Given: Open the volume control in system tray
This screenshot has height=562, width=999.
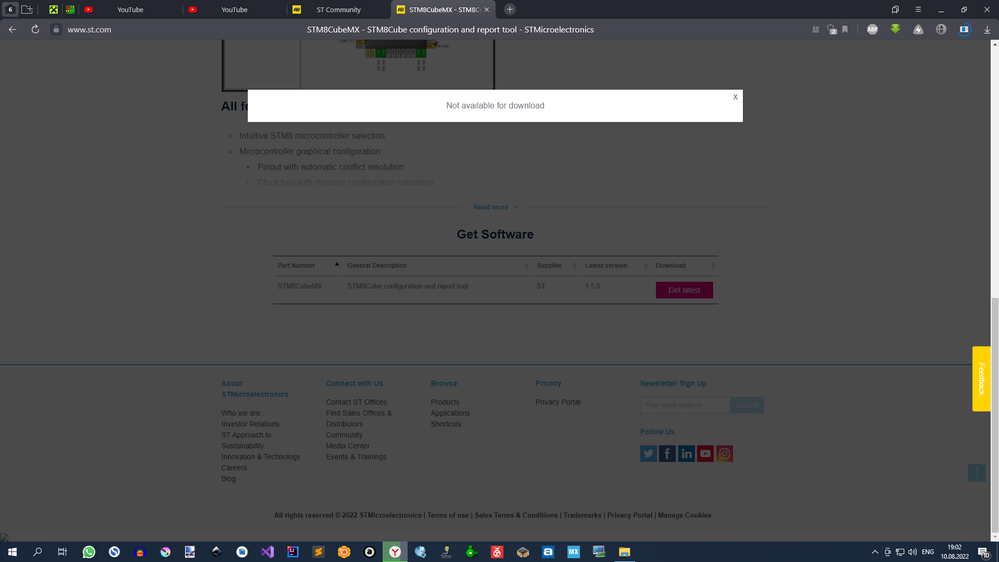Looking at the screenshot, I should click(x=912, y=552).
